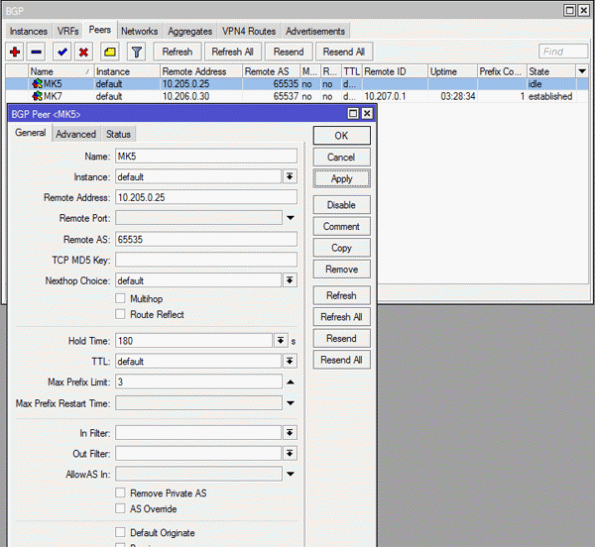The image size is (595, 547).
Task: Switch to the VRFs tab
Action: point(68,31)
